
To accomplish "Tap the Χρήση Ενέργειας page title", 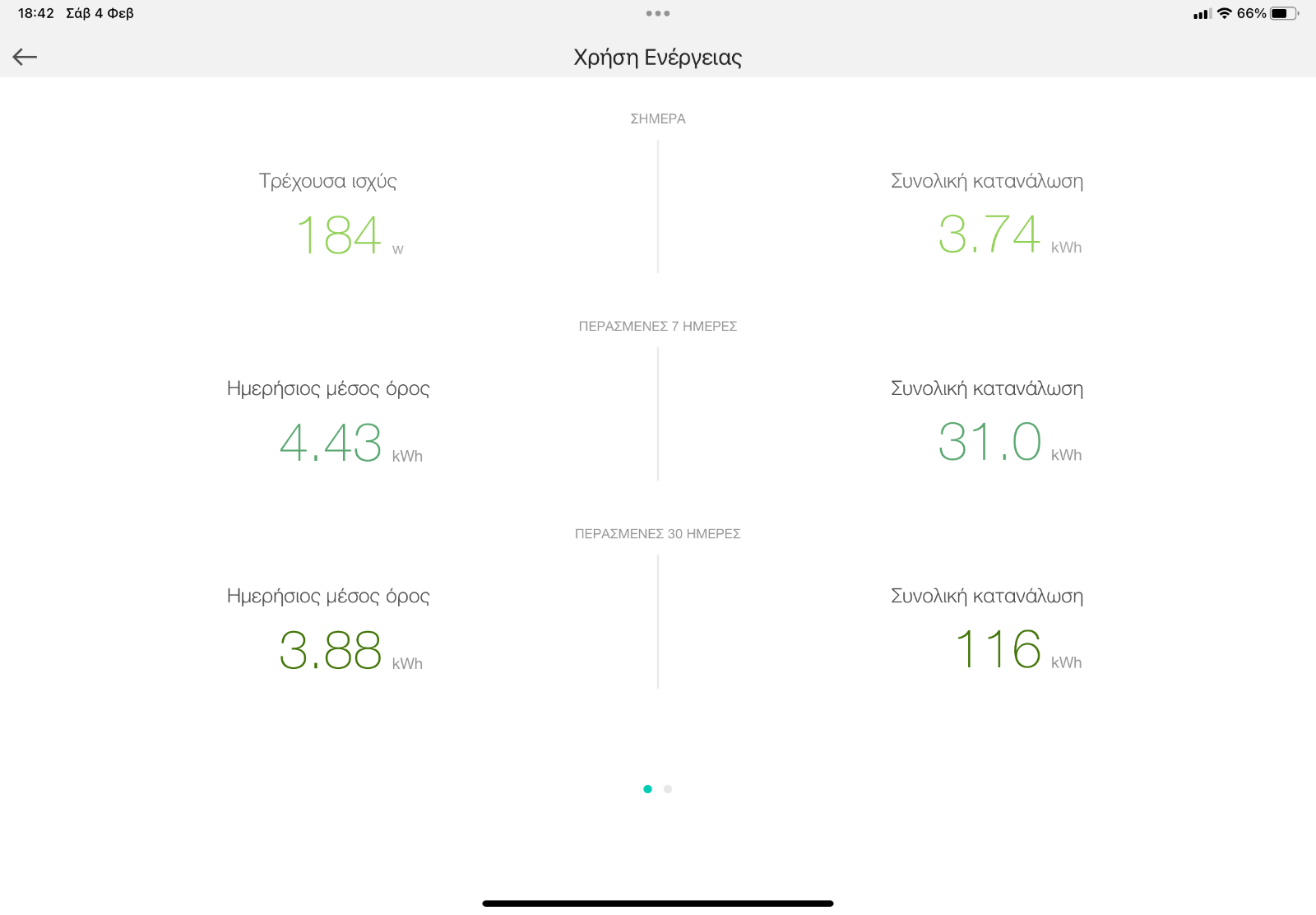I will [658, 57].
